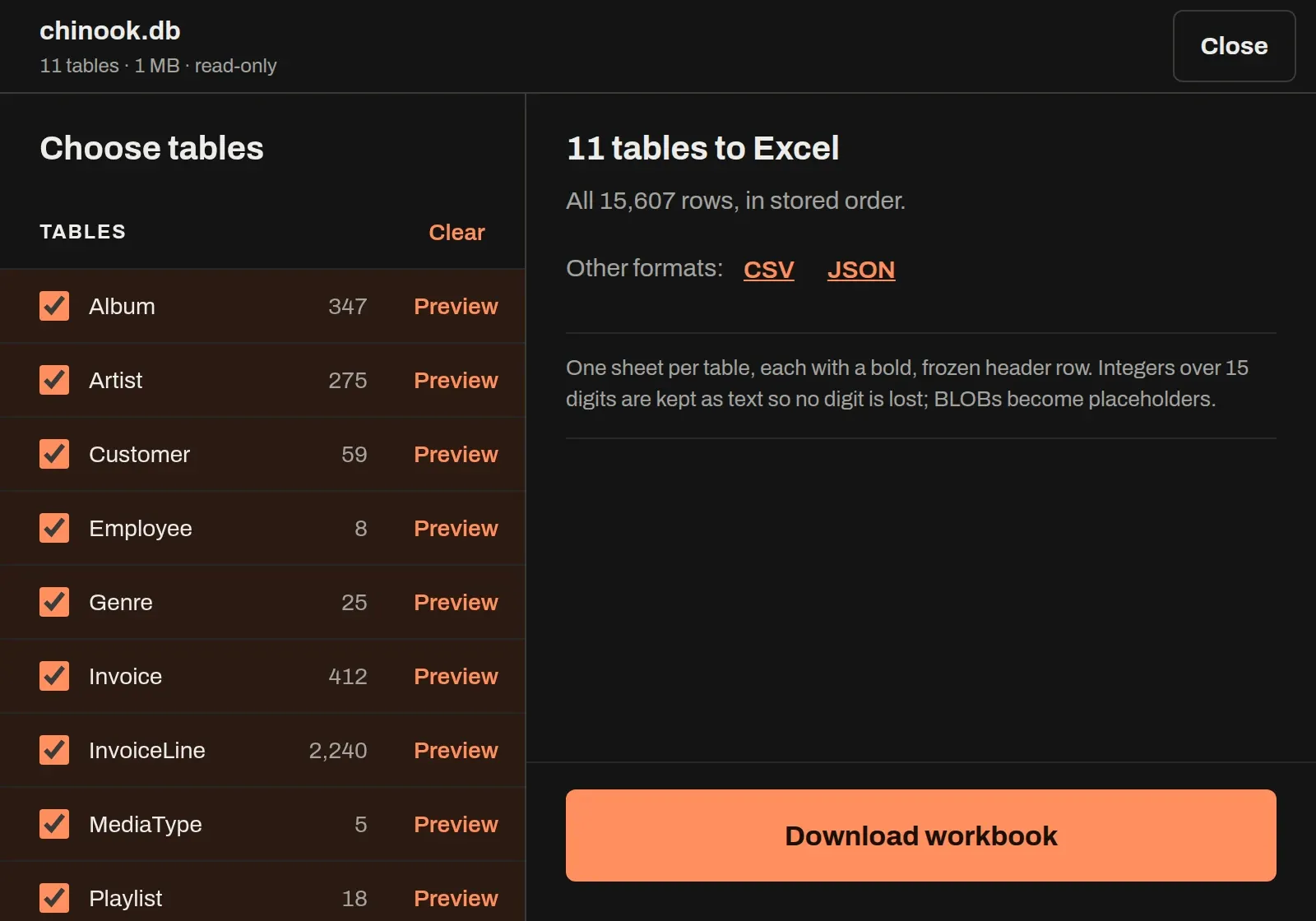Image resolution: width=1316 pixels, height=921 pixels.
Task: Uncheck the Invoice table checkbox
Action: pos(54,676)
